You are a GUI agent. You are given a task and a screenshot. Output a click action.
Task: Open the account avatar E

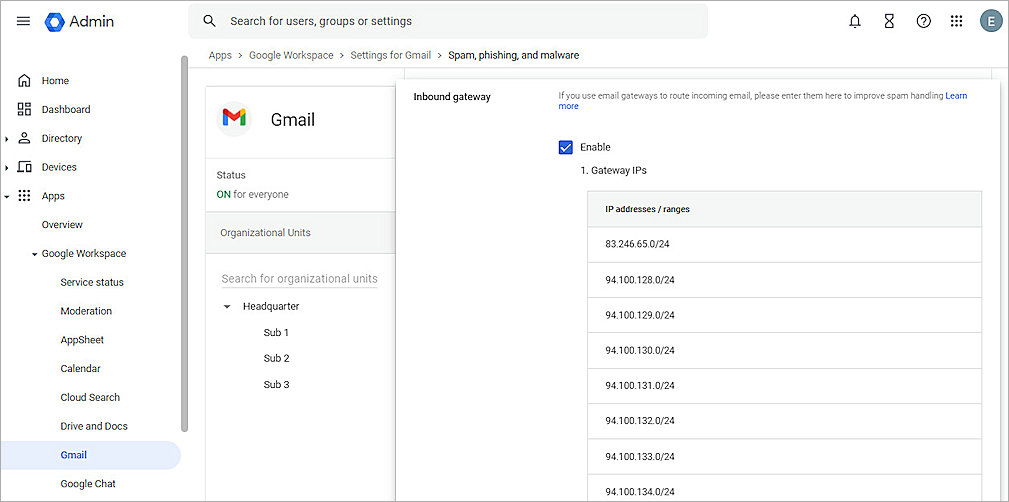(990, 21)
